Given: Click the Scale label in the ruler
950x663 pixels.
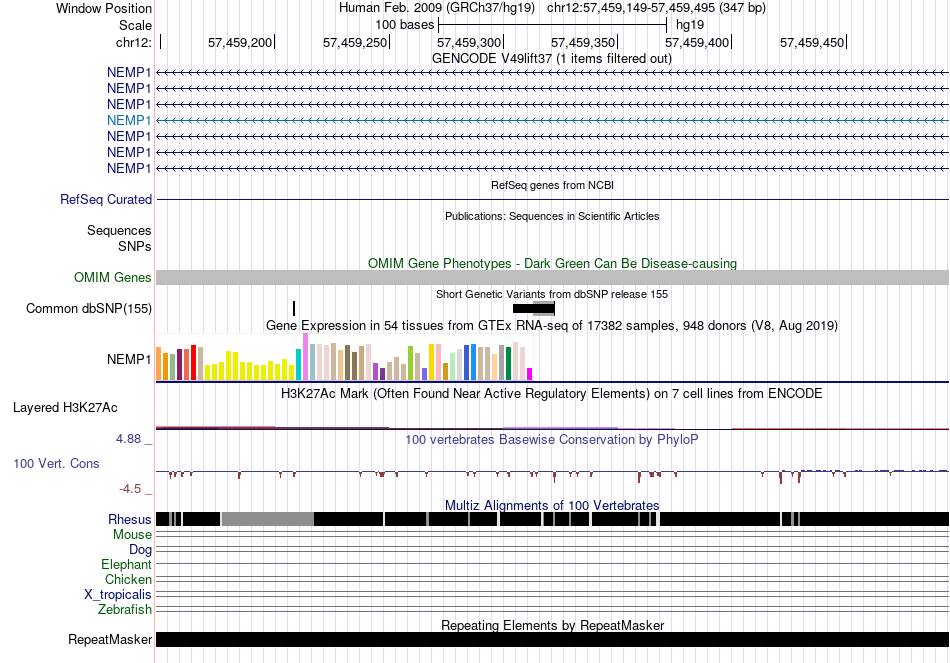Looking at the screenshot, I should tap(135, 25).
